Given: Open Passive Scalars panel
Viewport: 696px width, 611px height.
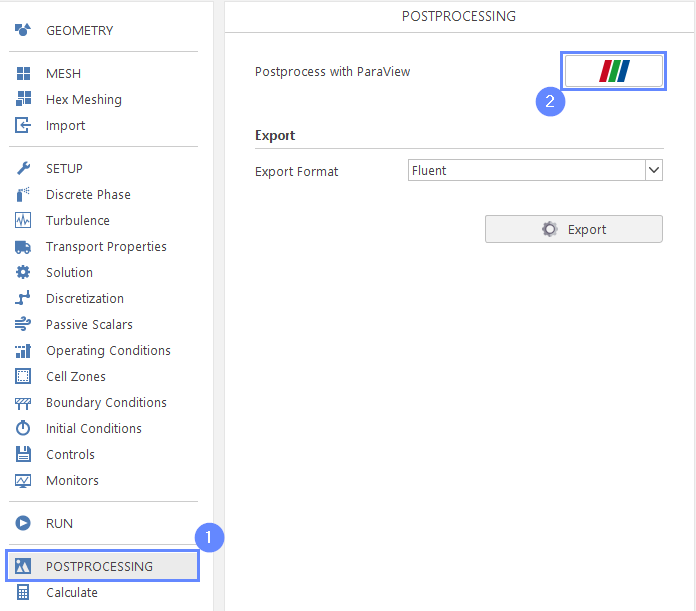Looking at the screenshot, I should point(89,325).
